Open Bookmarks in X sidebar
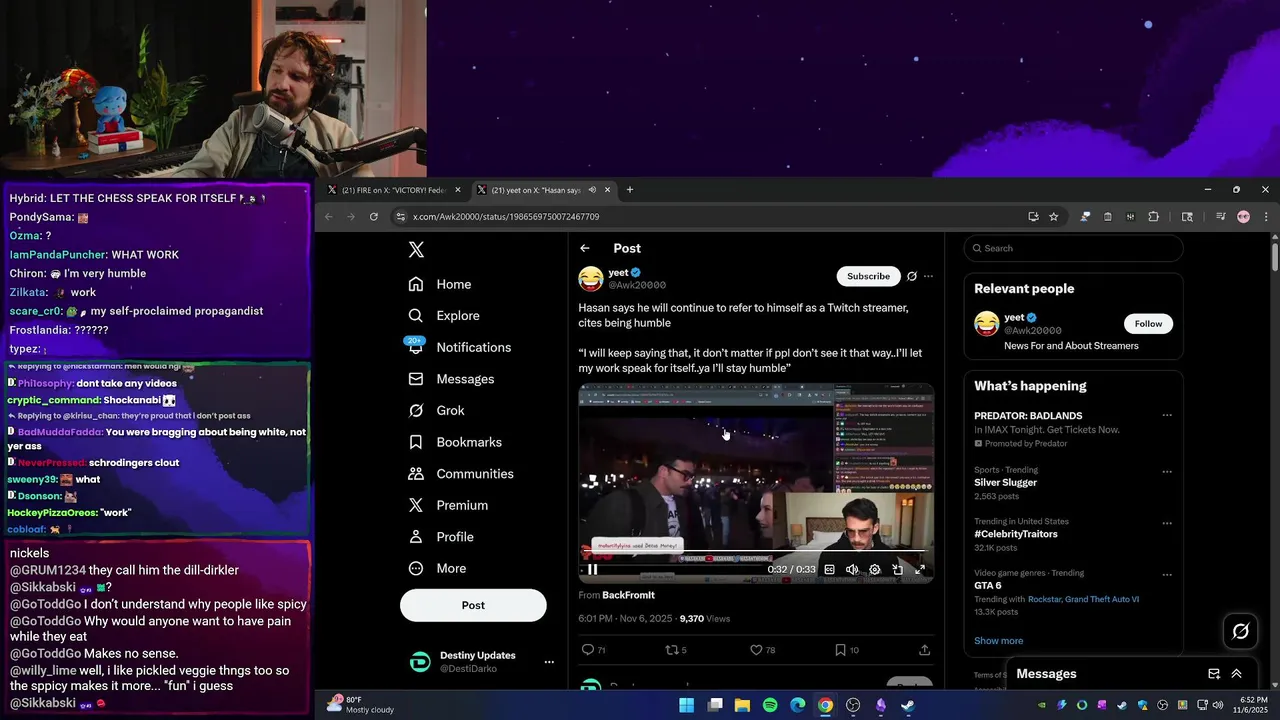1280x720 pixels. 456,442
